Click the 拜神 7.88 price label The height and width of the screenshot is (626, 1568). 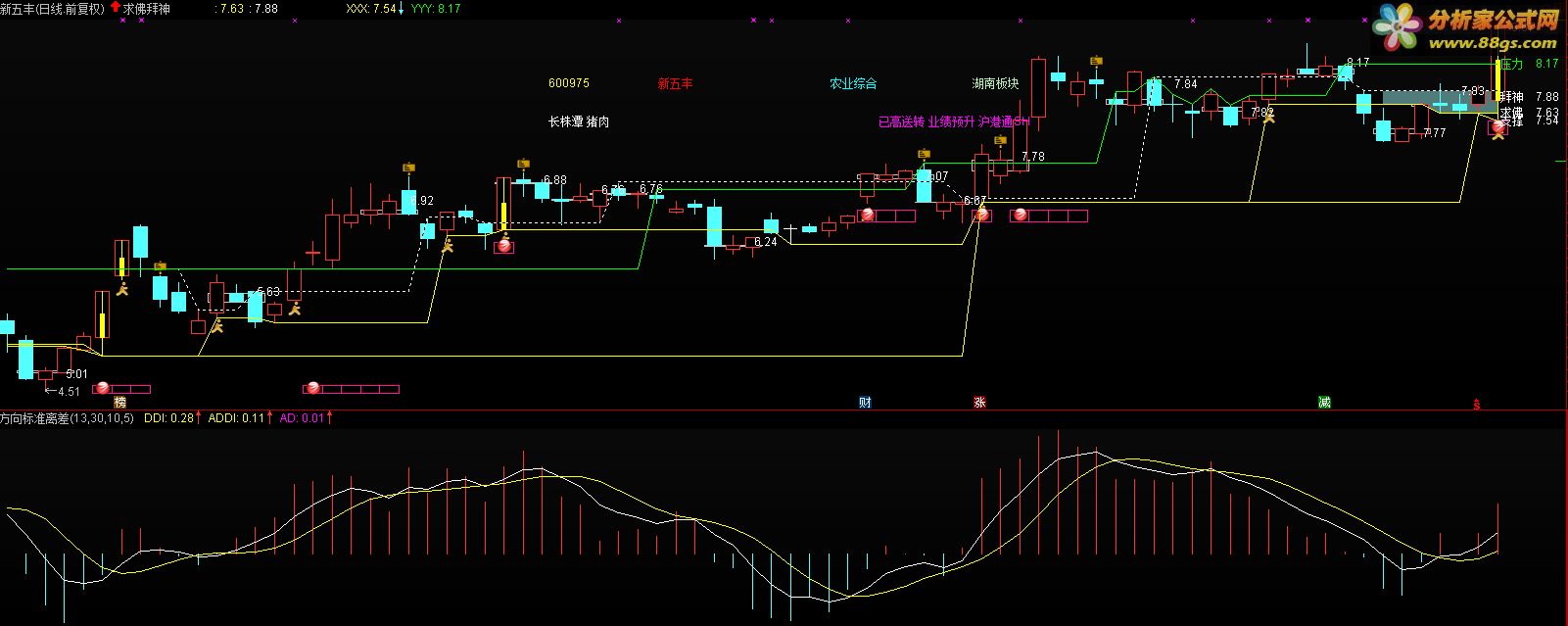[x=1529, y=97]
